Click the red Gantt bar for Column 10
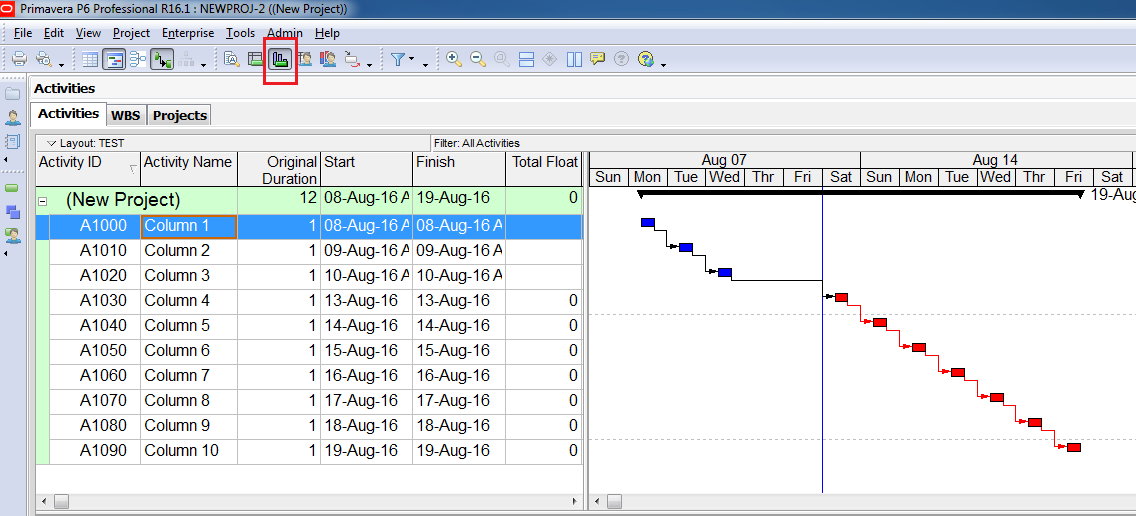 click(x=1073, y=447)
